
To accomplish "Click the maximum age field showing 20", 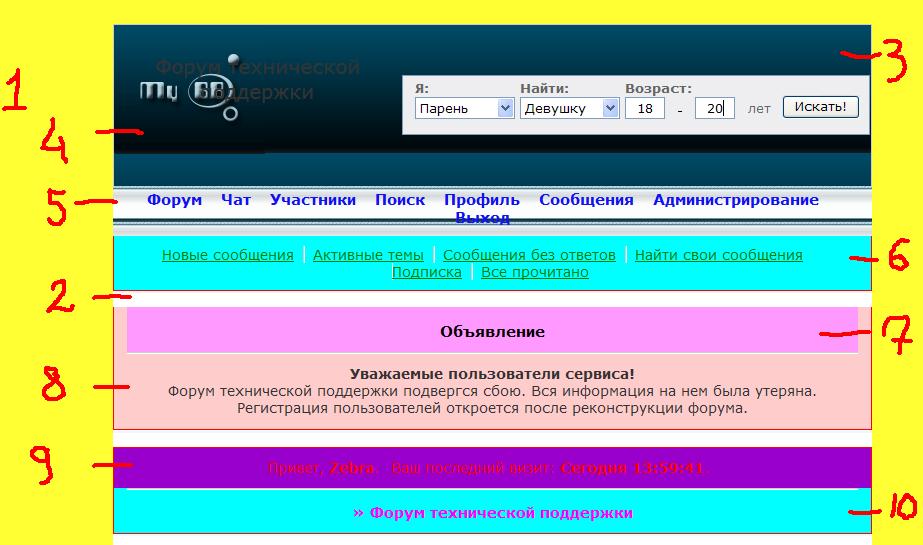I will (714, 108).
